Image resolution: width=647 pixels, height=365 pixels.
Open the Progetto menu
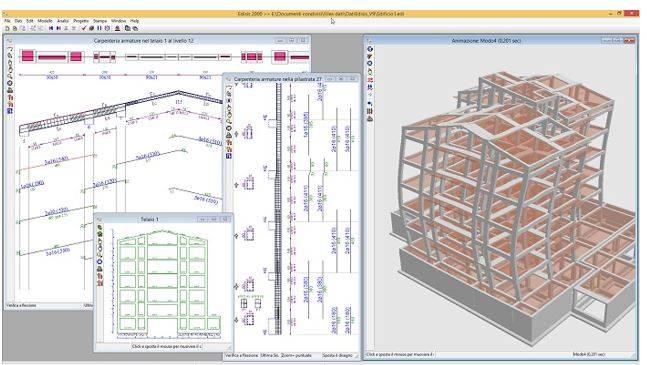tap(81, 21)
